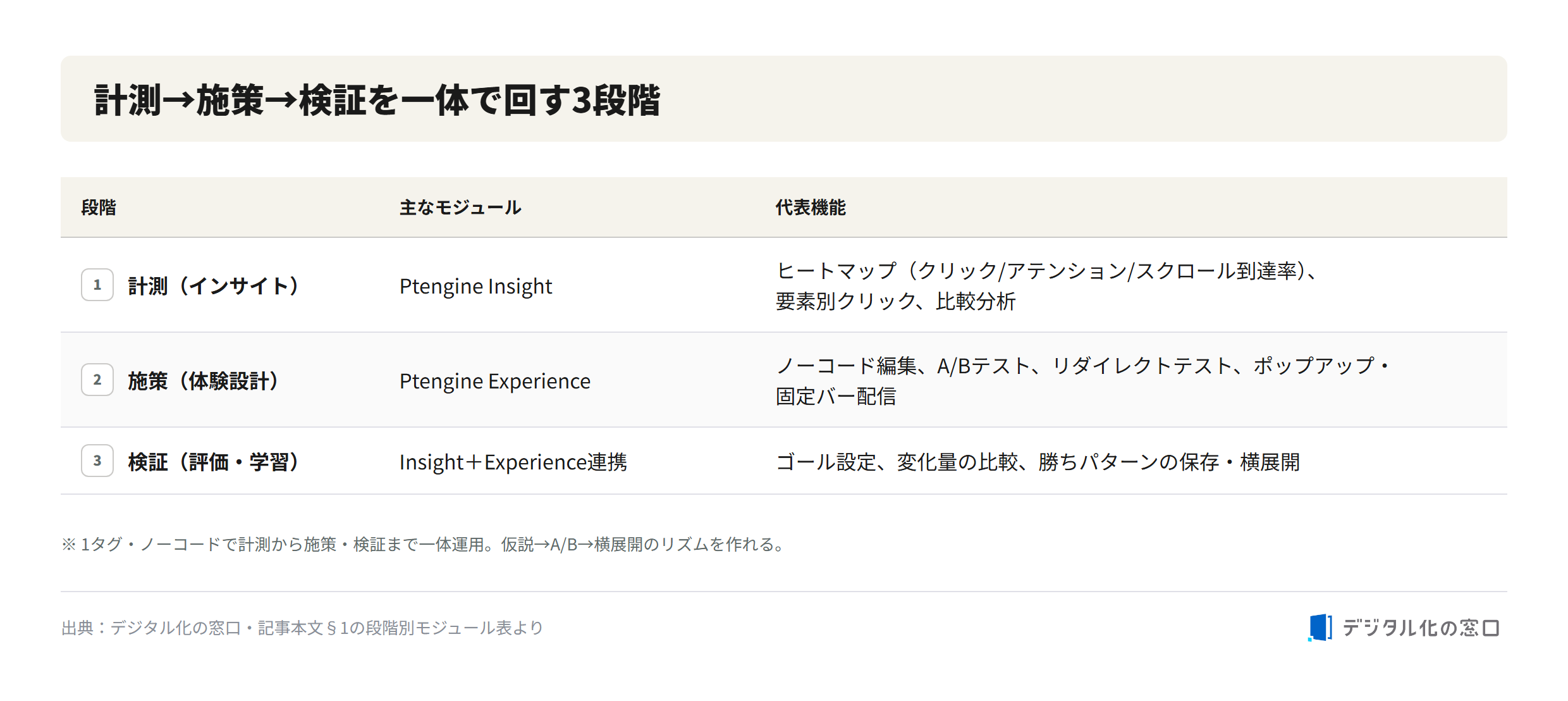Click the 主なモジュール column header
1568x701 pixels.
click(x=460, y=208)
